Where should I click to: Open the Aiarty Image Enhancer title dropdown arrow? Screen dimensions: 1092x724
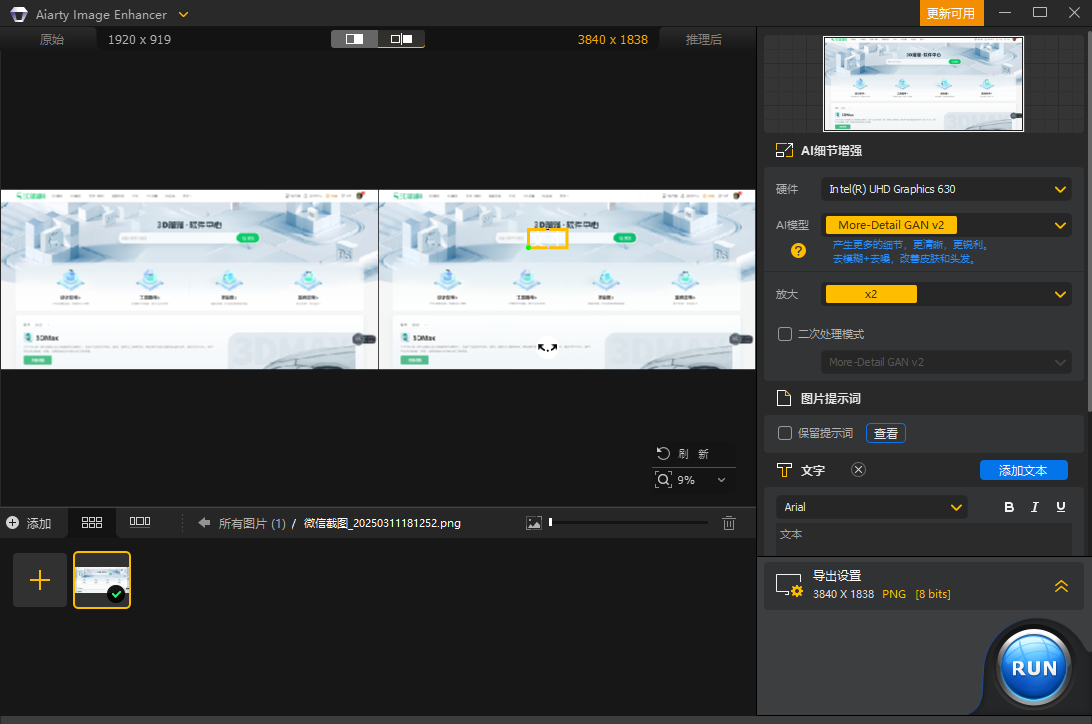[x=183, y=14]
